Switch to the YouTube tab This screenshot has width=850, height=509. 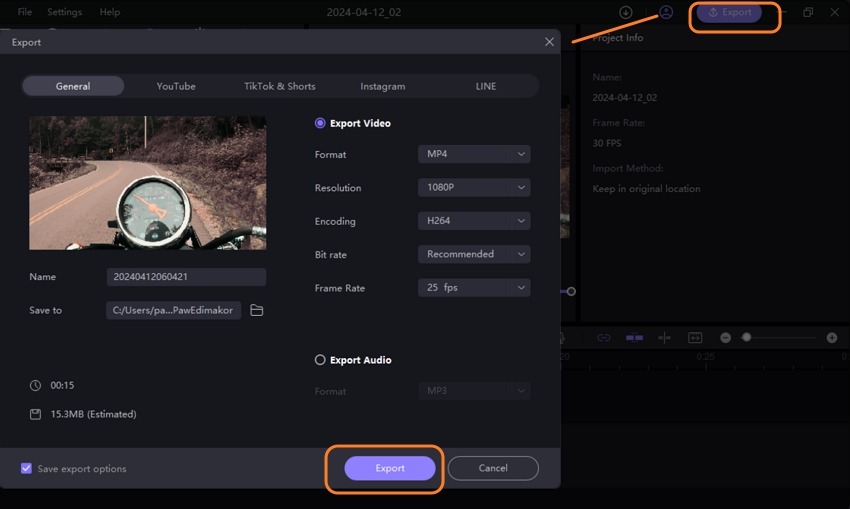coord(176,86)
